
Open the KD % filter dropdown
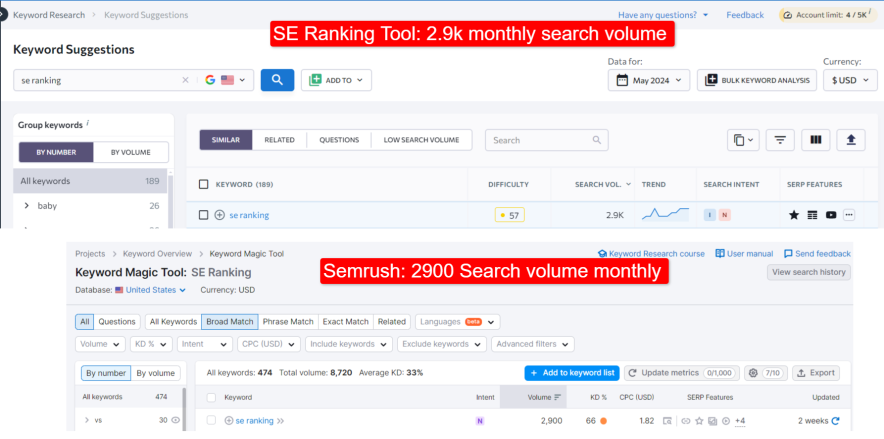tap(151, 344)
